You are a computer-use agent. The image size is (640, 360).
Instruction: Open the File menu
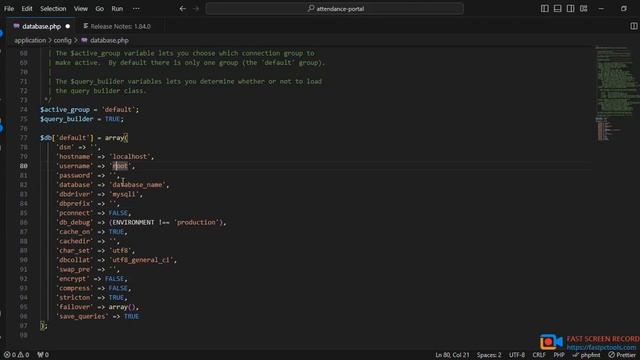point(9,9)
